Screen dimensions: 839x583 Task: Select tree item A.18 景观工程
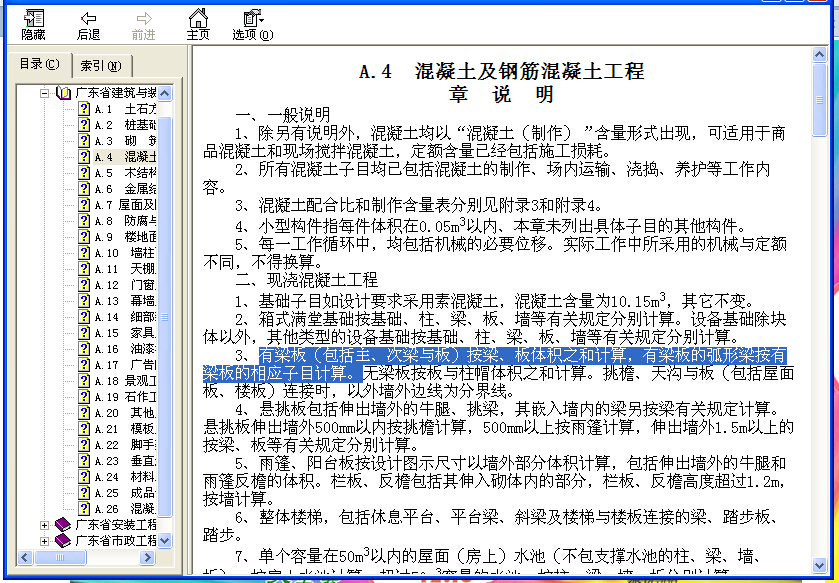[x=125, y=381]
